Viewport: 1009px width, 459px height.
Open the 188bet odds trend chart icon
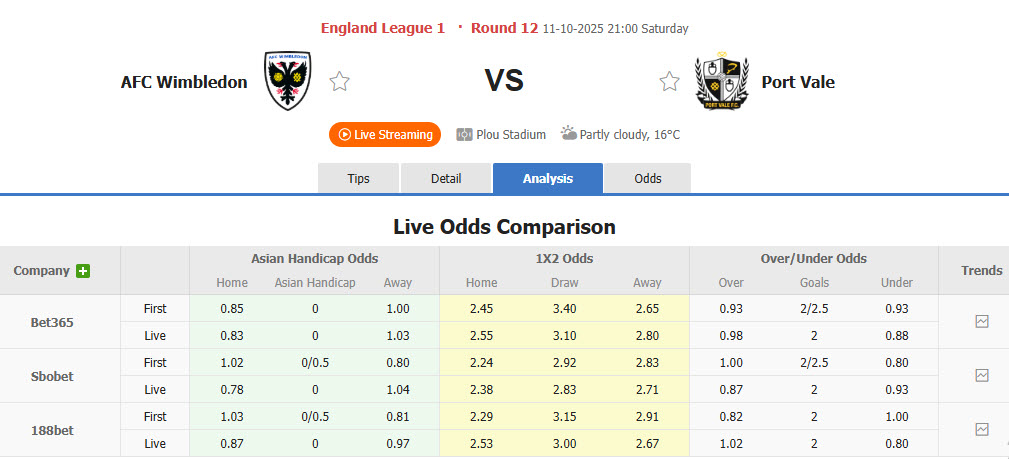pos(982,430)
